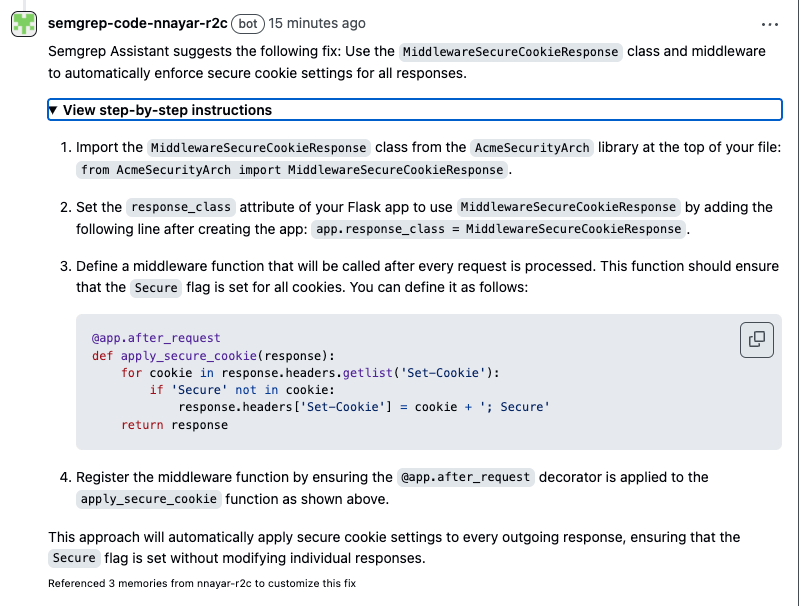Click the MiddlewareSecureCookieResponse code in the summary

pyautogui.click(x=511, y=52)
